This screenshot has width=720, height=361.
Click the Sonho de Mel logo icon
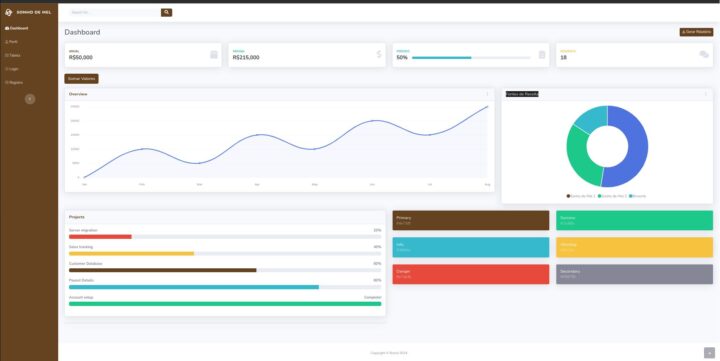pyautogui.click(x=8, y=12)
